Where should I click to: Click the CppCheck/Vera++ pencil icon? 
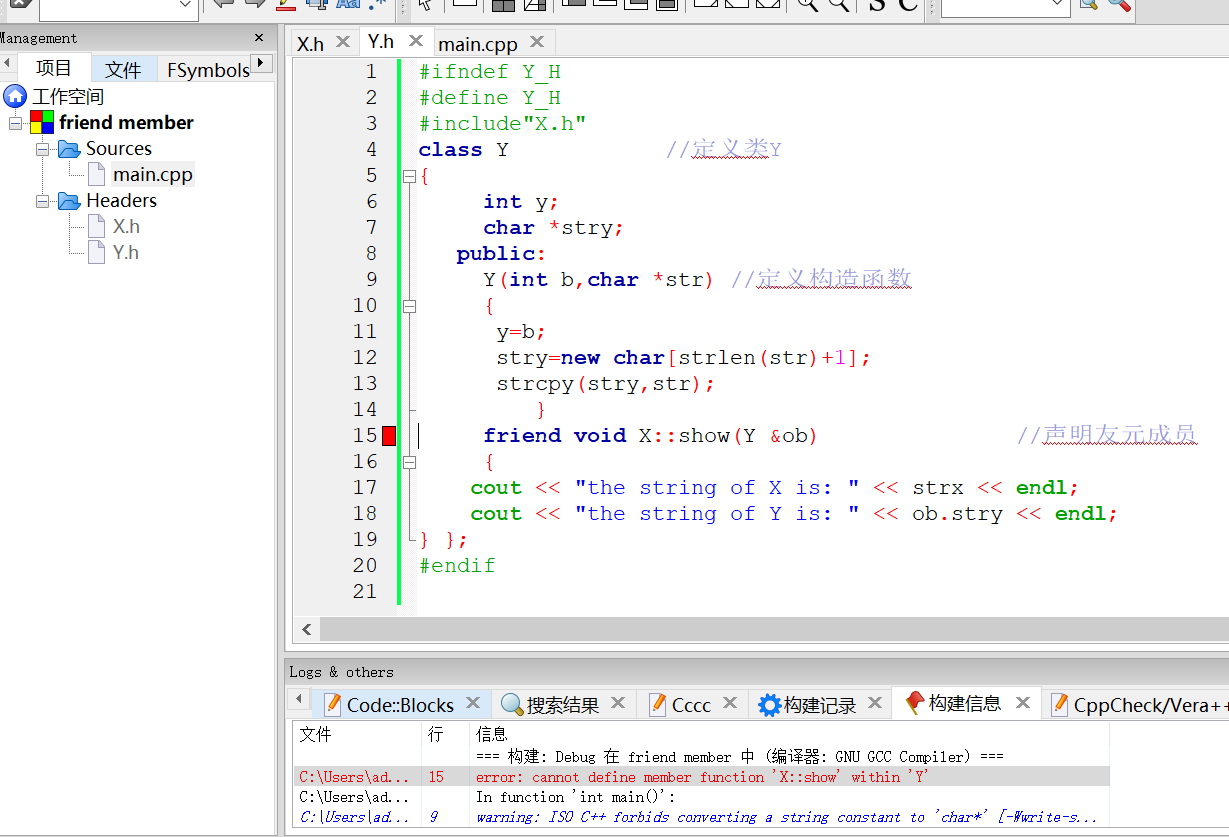pyautogui.click(x=1059, y=704)
